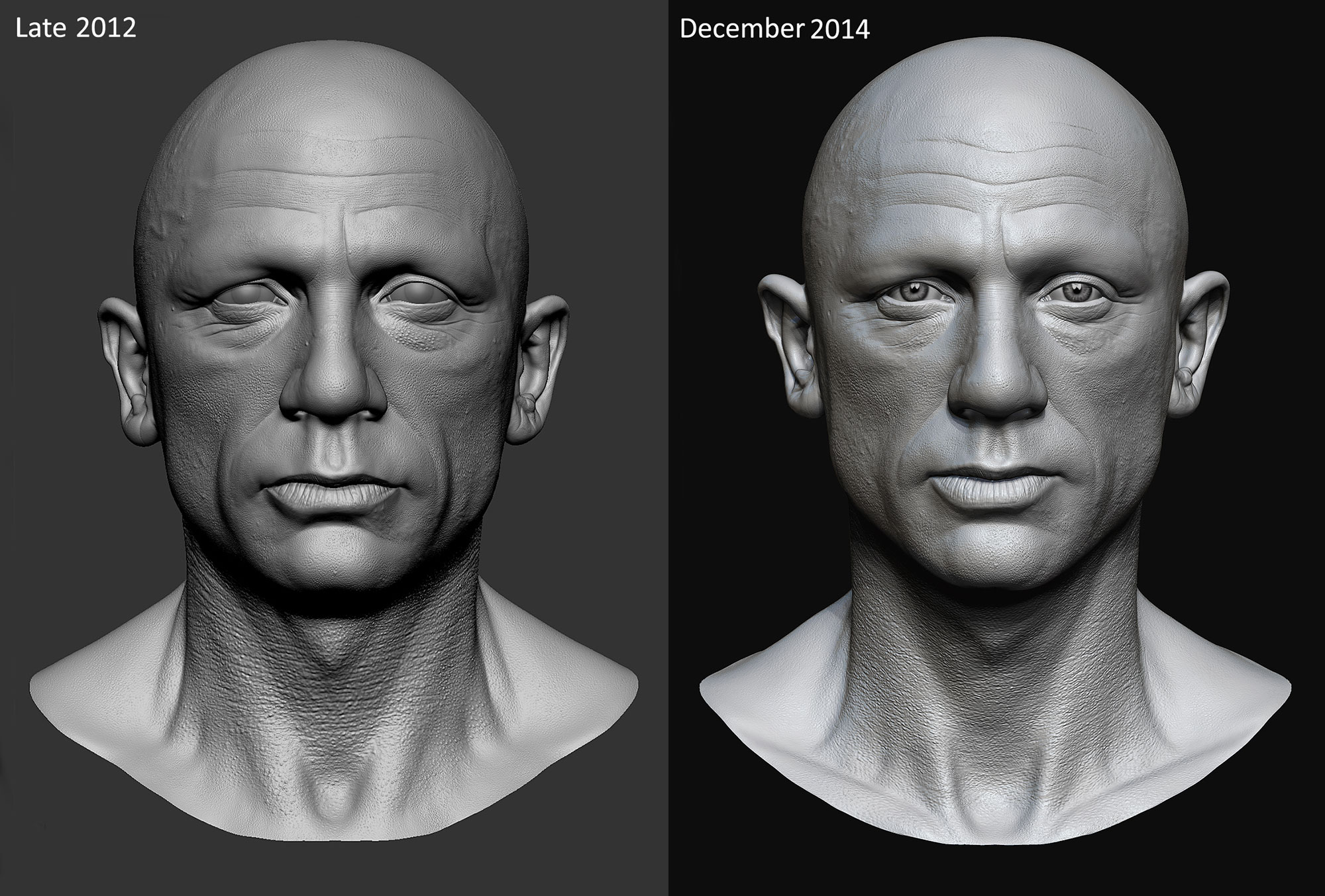Click the 2012 sculpt's right-side ear
The width and height of the screenshot is (1325, 896).
point(540,371)
